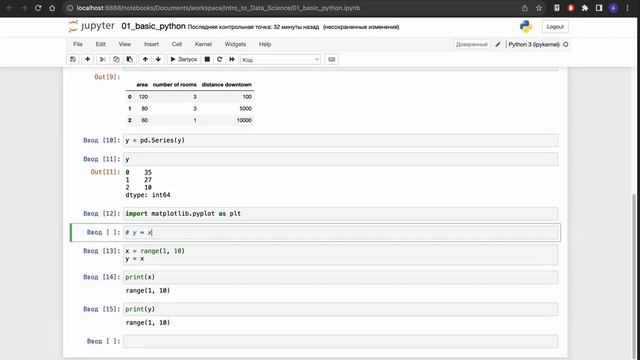Image resolution: width=640 pixels, height=360 pixels.
Task: Click the 'area' column header
Action: coord(142,84)
